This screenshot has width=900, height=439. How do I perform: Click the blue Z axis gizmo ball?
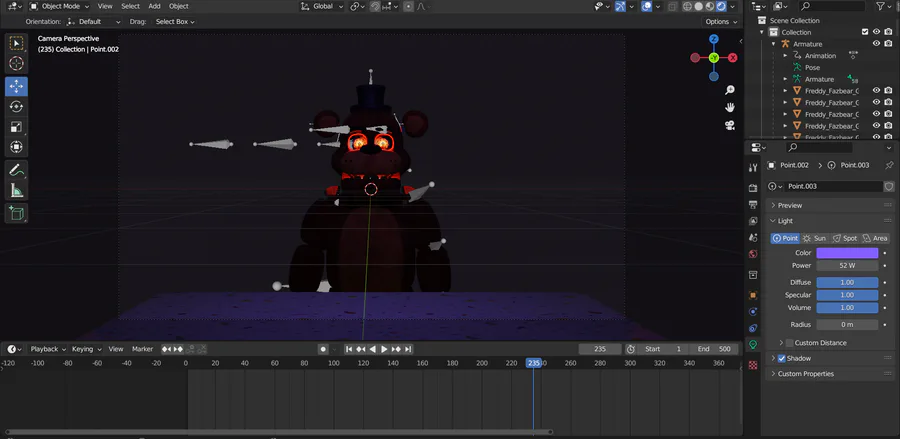pyautogui.click(x=713, y=39)
